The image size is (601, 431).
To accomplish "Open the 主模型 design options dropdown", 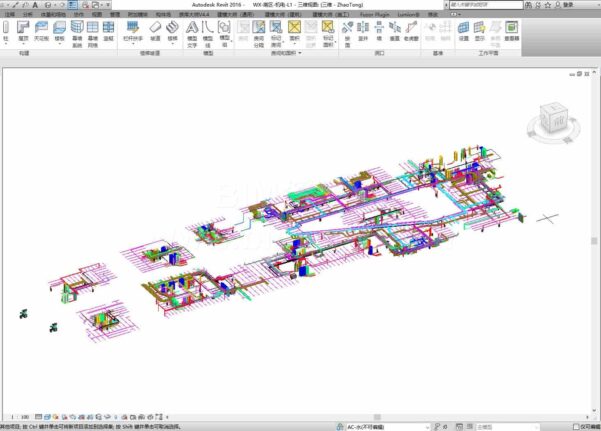I will (x=507, y=427).
